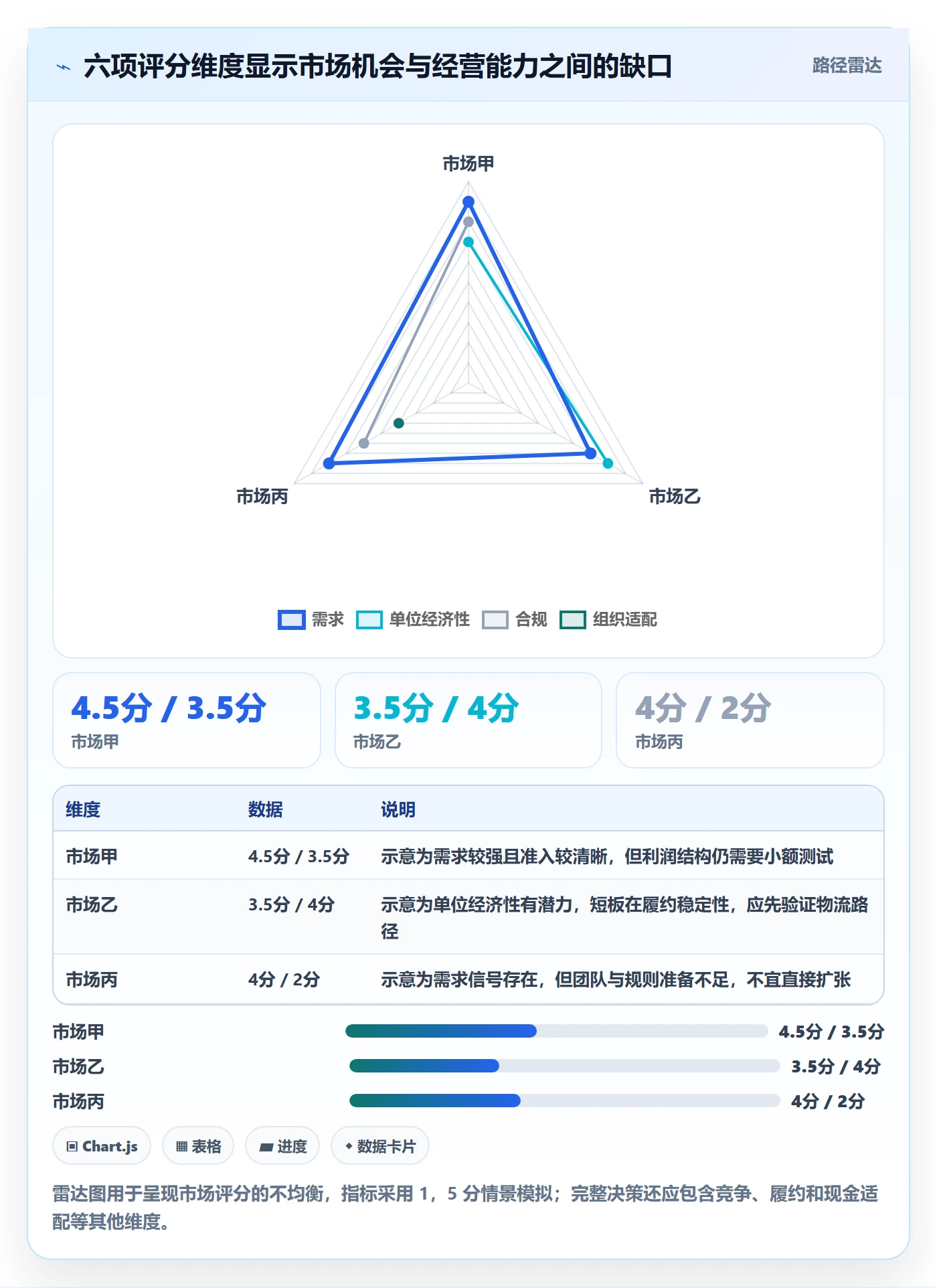Click the card title 六项评分维度显示市场机会

point(377,66)
